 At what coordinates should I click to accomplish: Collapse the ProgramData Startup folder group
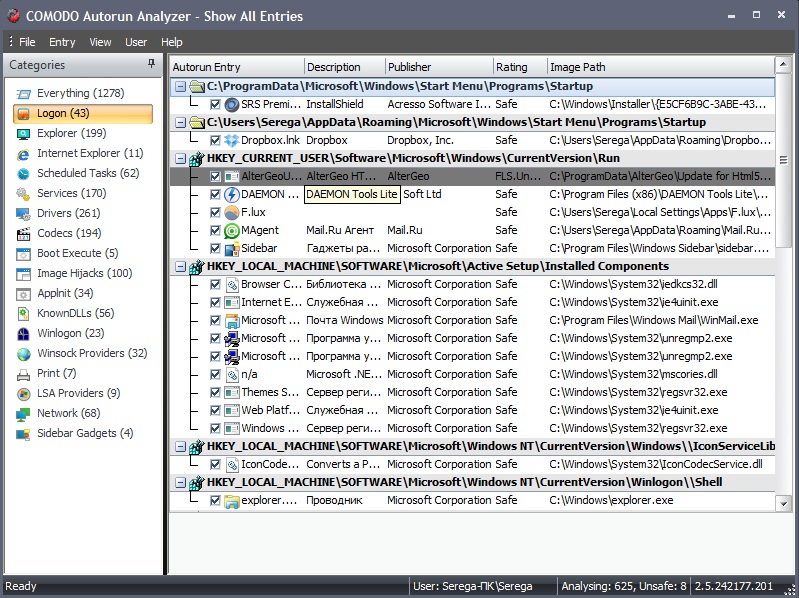click(180, 87)
